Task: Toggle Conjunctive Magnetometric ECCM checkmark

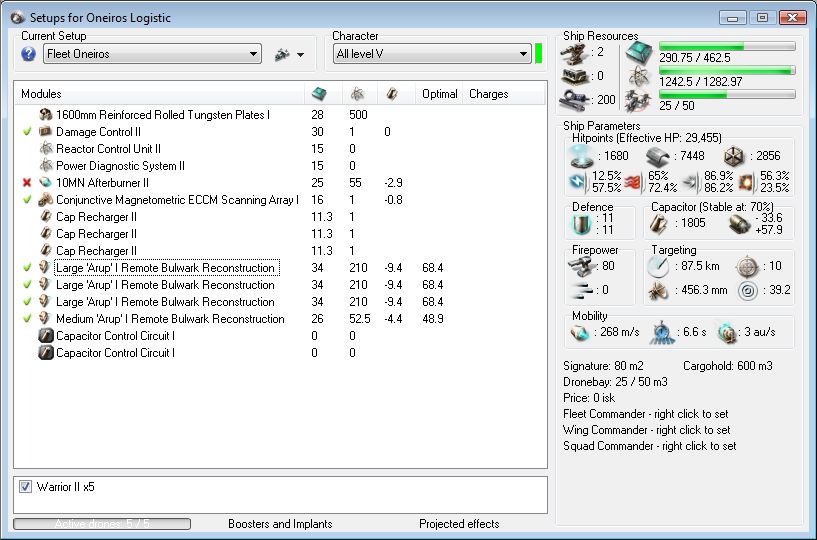Action: [x=27, y=200]
